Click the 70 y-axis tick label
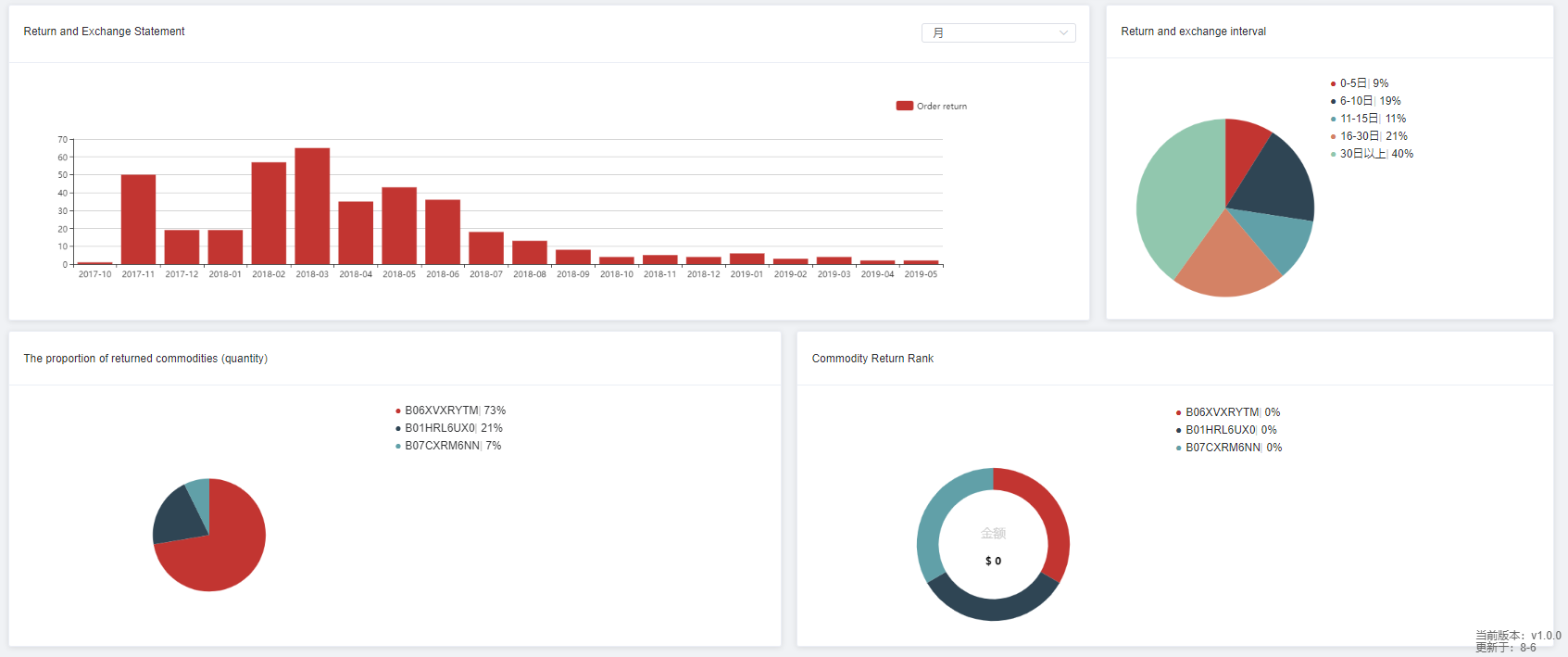This screenshot has width=1568, height=657. 62,140
